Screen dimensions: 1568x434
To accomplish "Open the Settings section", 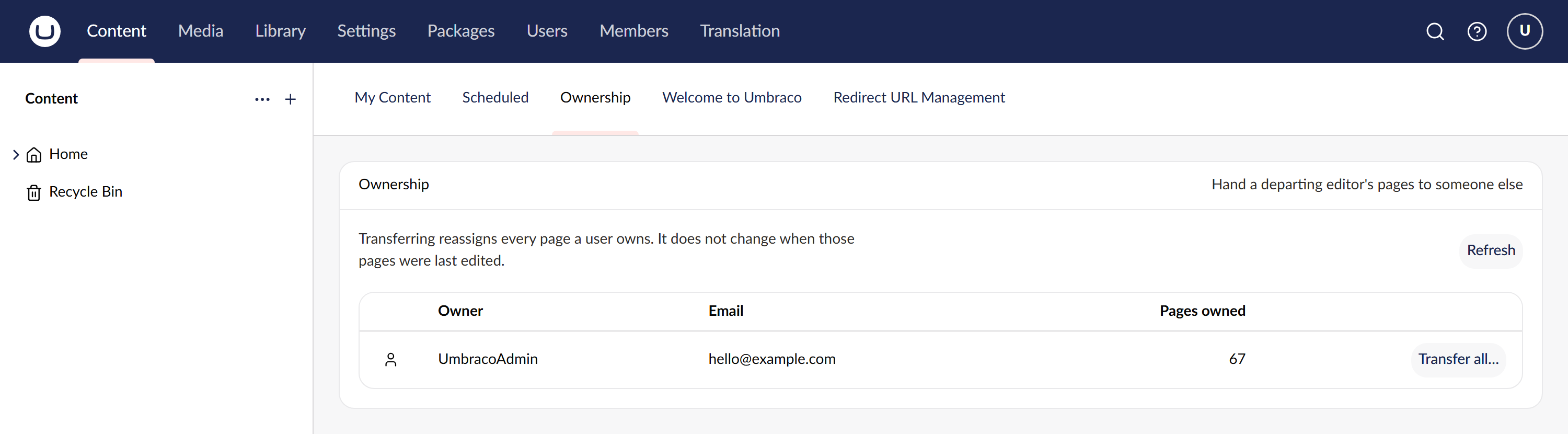I will [x=366, y=31].
